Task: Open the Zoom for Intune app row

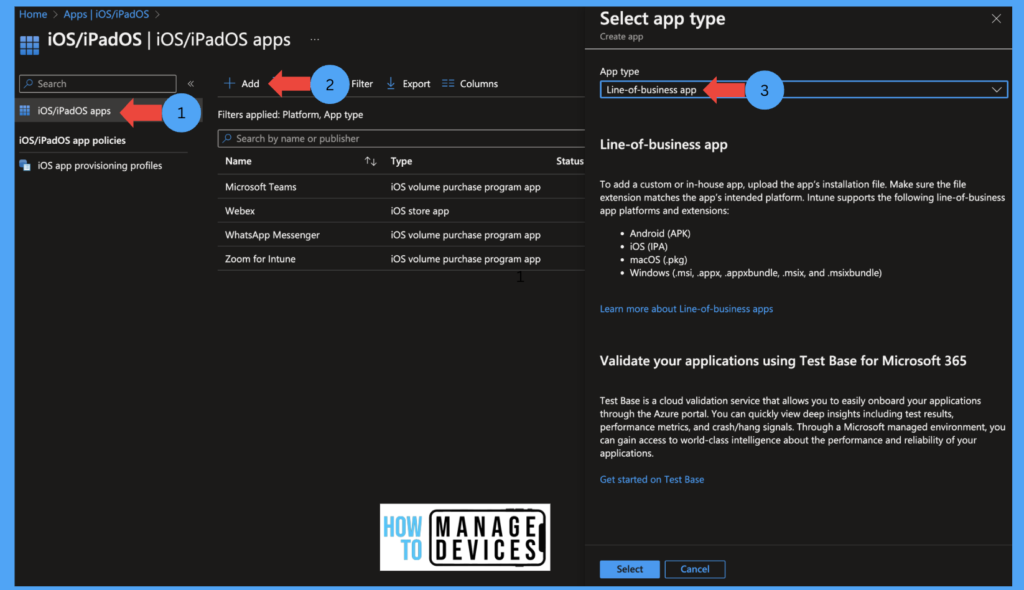Action: 401,259
